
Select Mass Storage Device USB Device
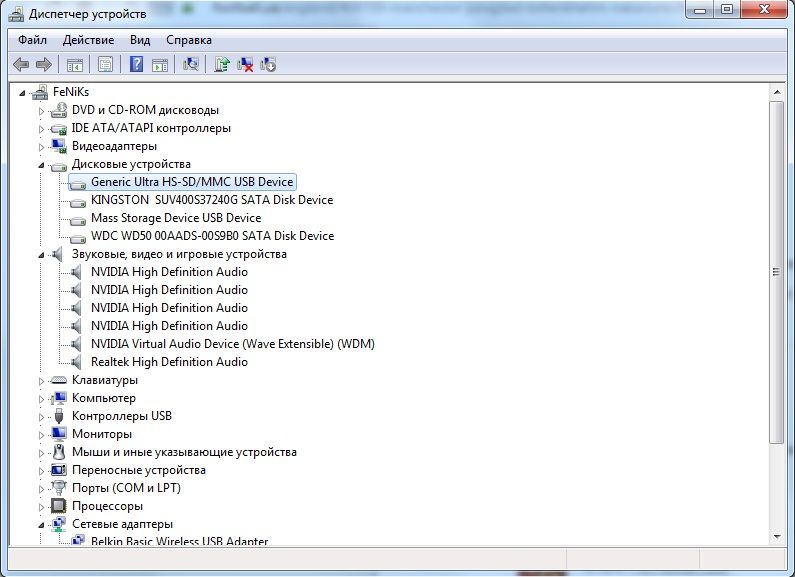coord(176,218)
